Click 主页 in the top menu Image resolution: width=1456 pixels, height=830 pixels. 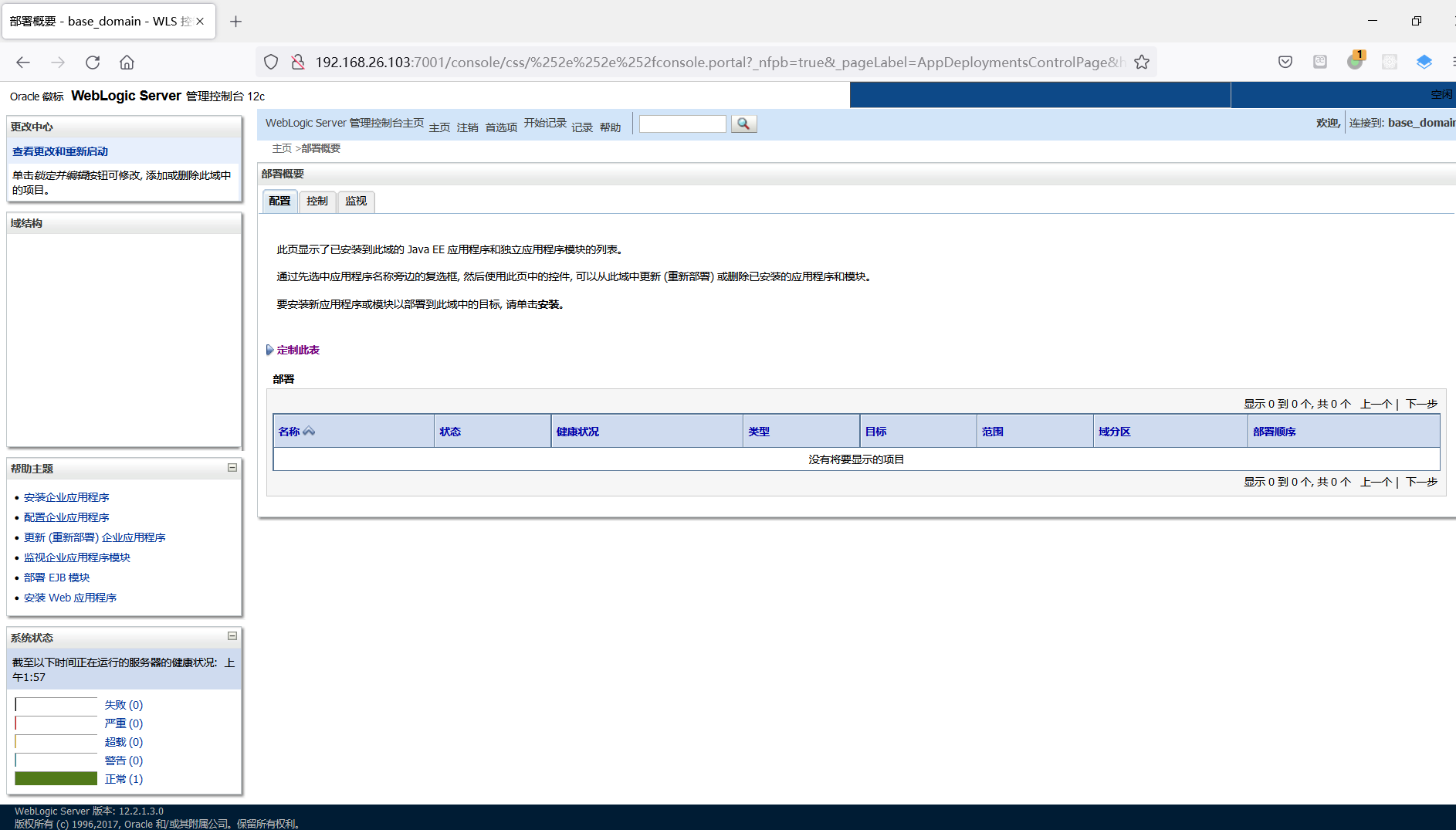439,127
